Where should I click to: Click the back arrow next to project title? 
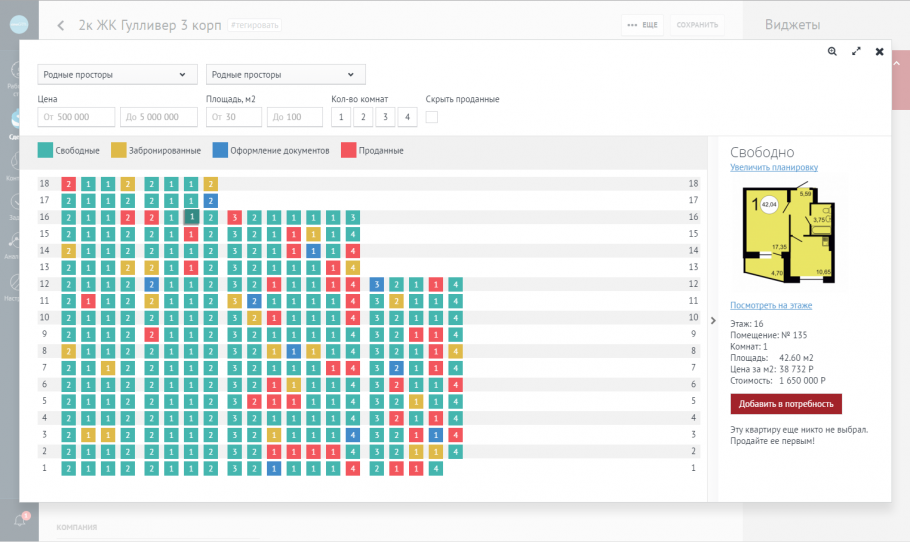[61, 25]
